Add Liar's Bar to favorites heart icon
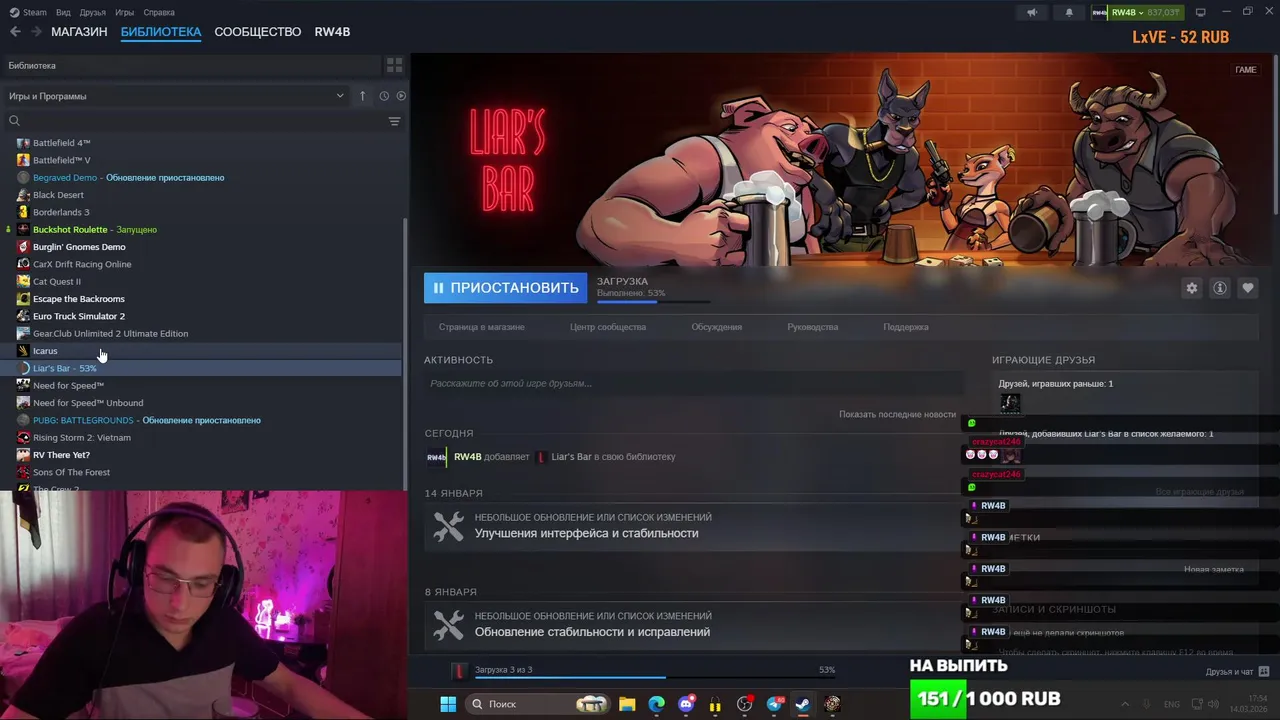This screenshot has width=1280, height=720. click(x=1248, y=288)
